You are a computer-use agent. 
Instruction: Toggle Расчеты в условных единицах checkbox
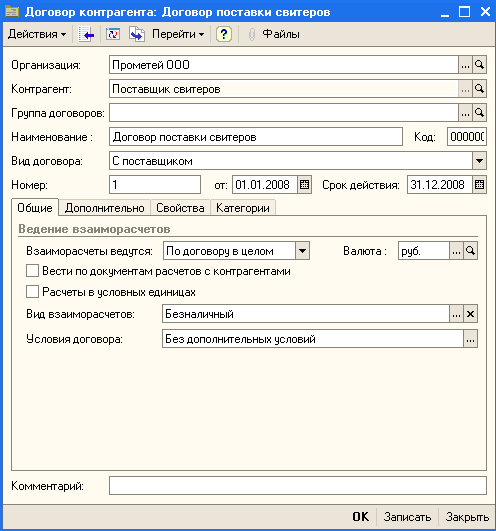tap(33, 292)
